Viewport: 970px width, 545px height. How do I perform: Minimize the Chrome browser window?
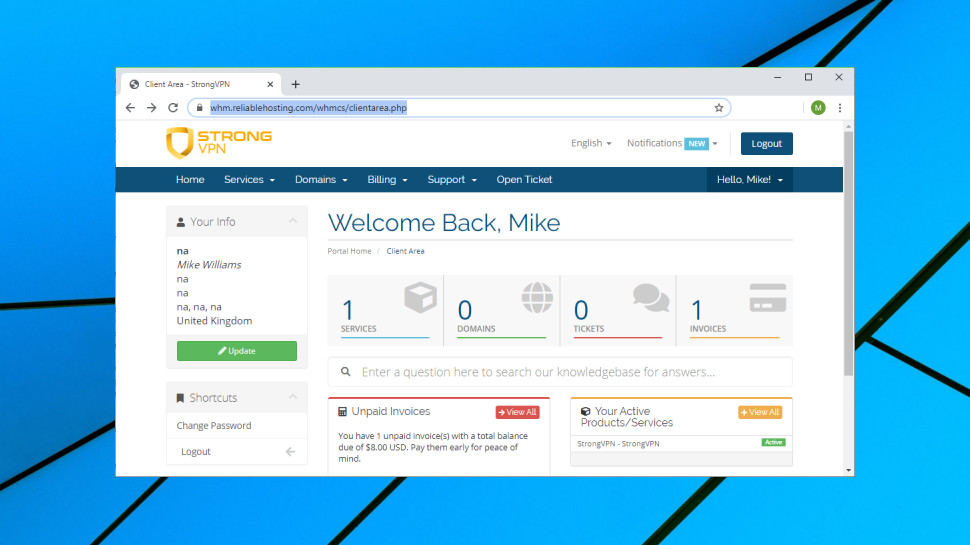778,77
